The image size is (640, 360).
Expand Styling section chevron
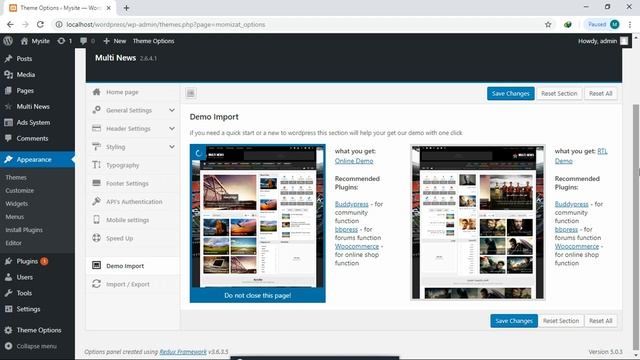pos(172,147)
